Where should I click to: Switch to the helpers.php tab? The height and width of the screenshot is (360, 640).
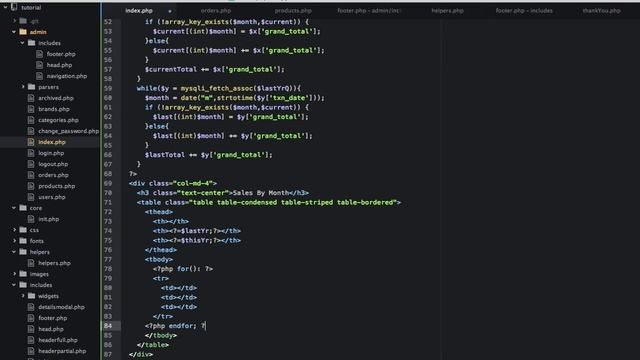[447, 11]
